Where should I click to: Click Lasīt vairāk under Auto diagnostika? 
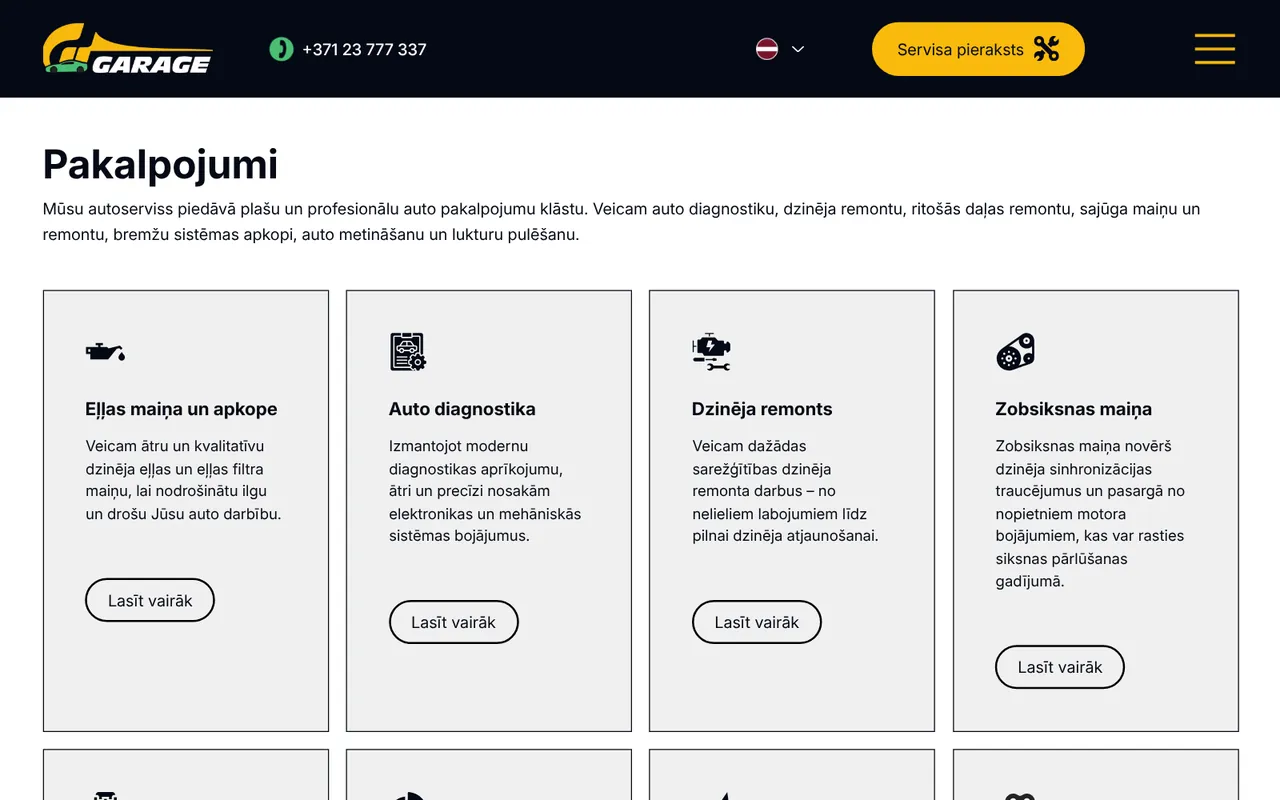(x=454, y=622)
